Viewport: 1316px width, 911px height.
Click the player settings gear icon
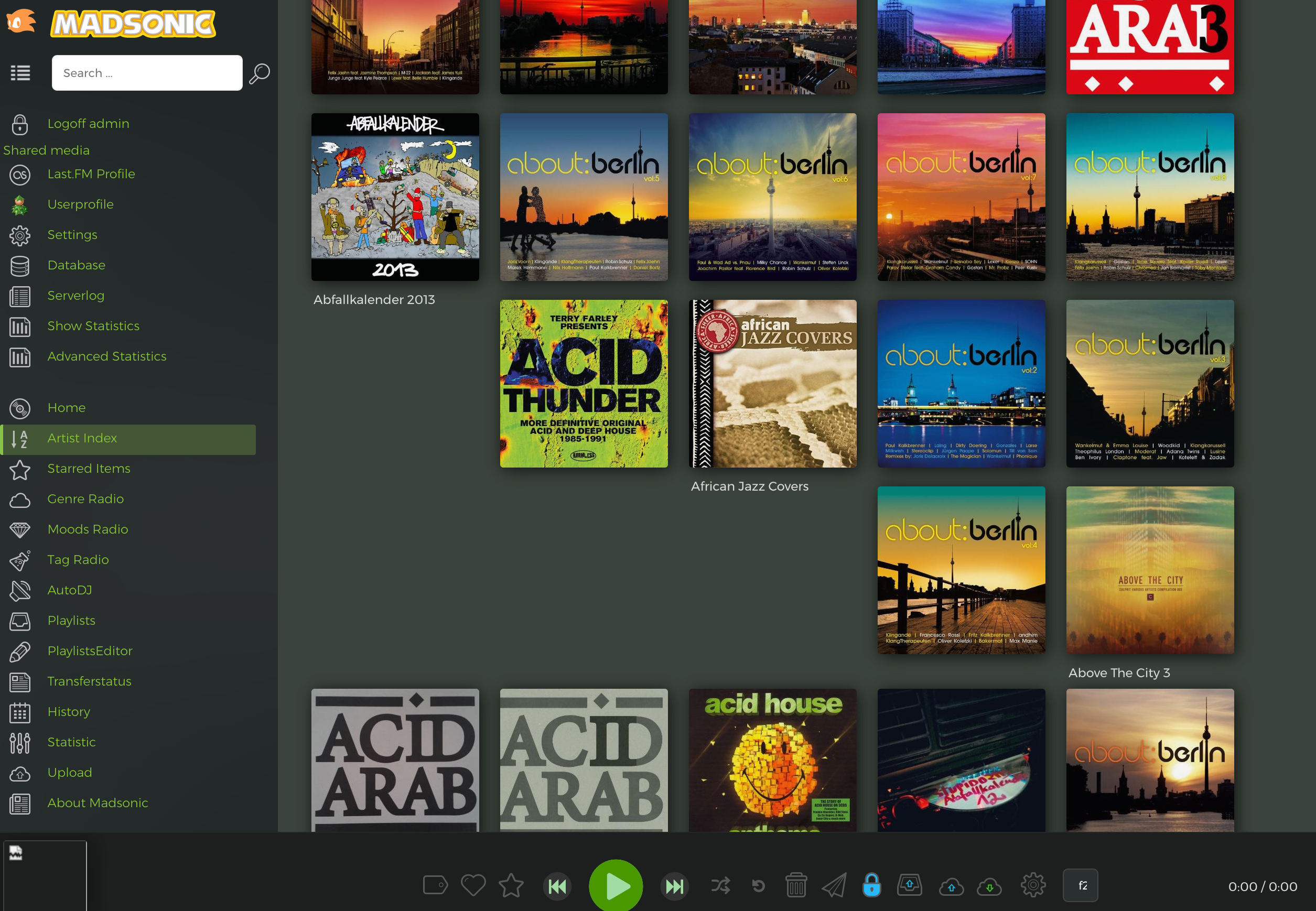[1033, 885]
